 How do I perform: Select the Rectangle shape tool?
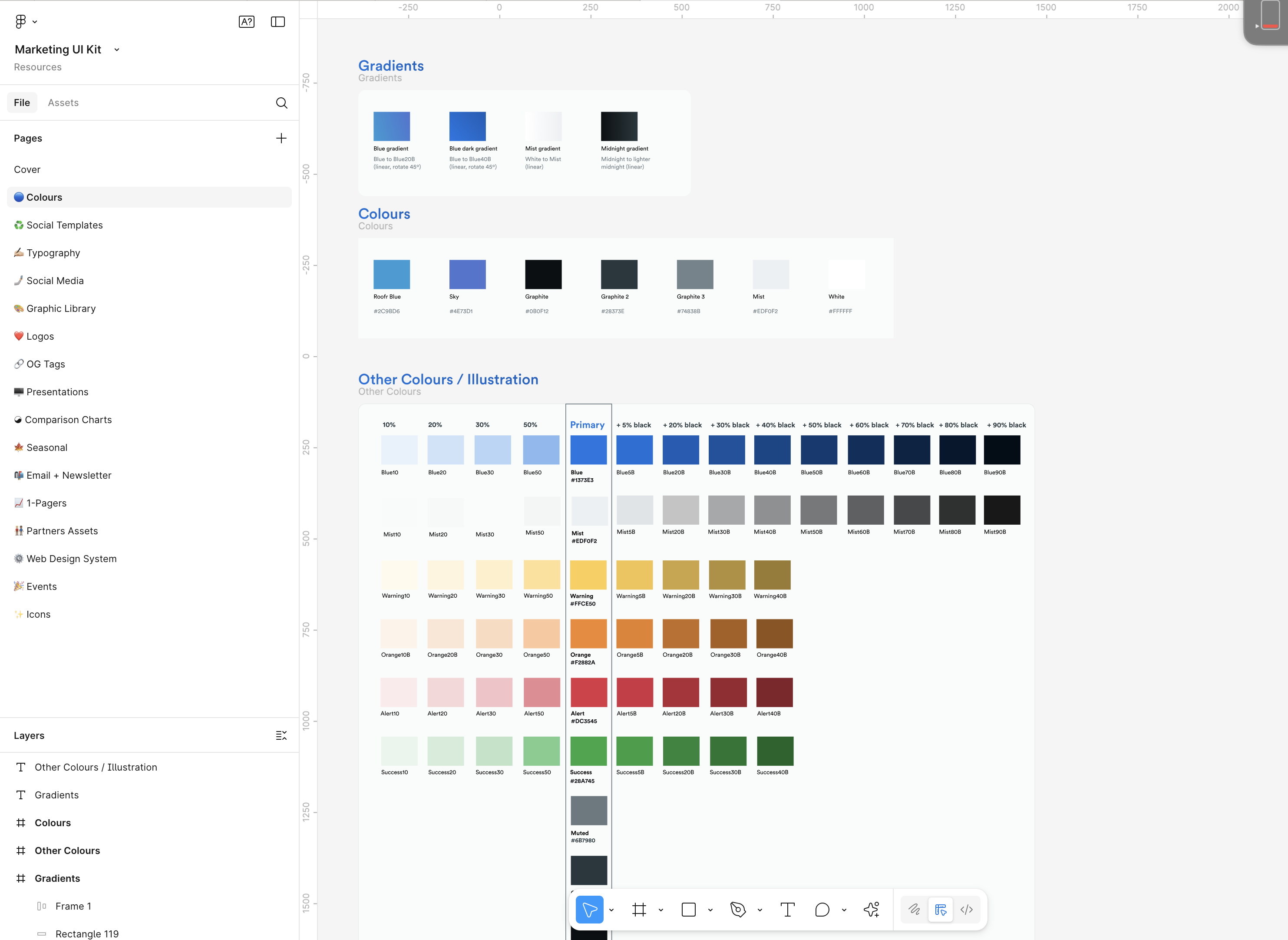[688, 909]
